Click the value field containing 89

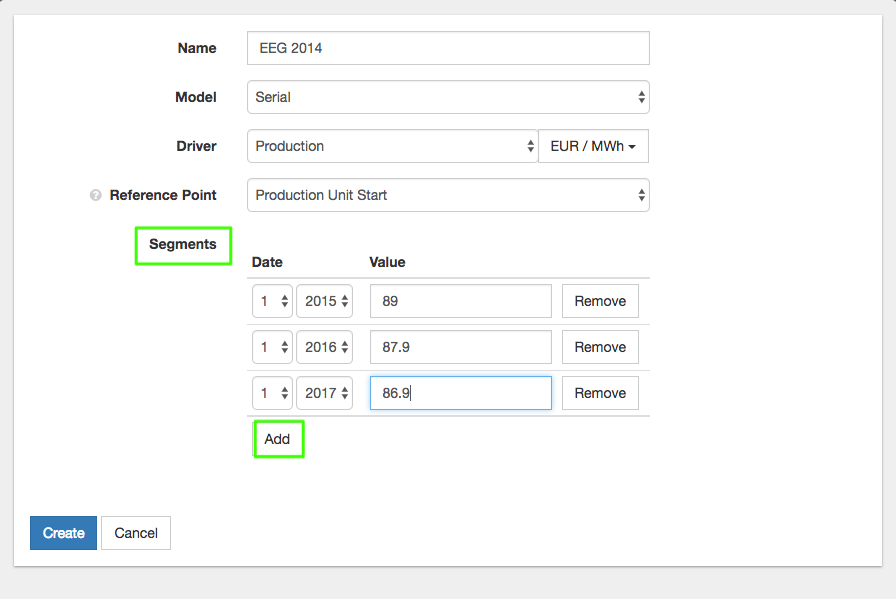pyautogui.click(x=460, y=301)
